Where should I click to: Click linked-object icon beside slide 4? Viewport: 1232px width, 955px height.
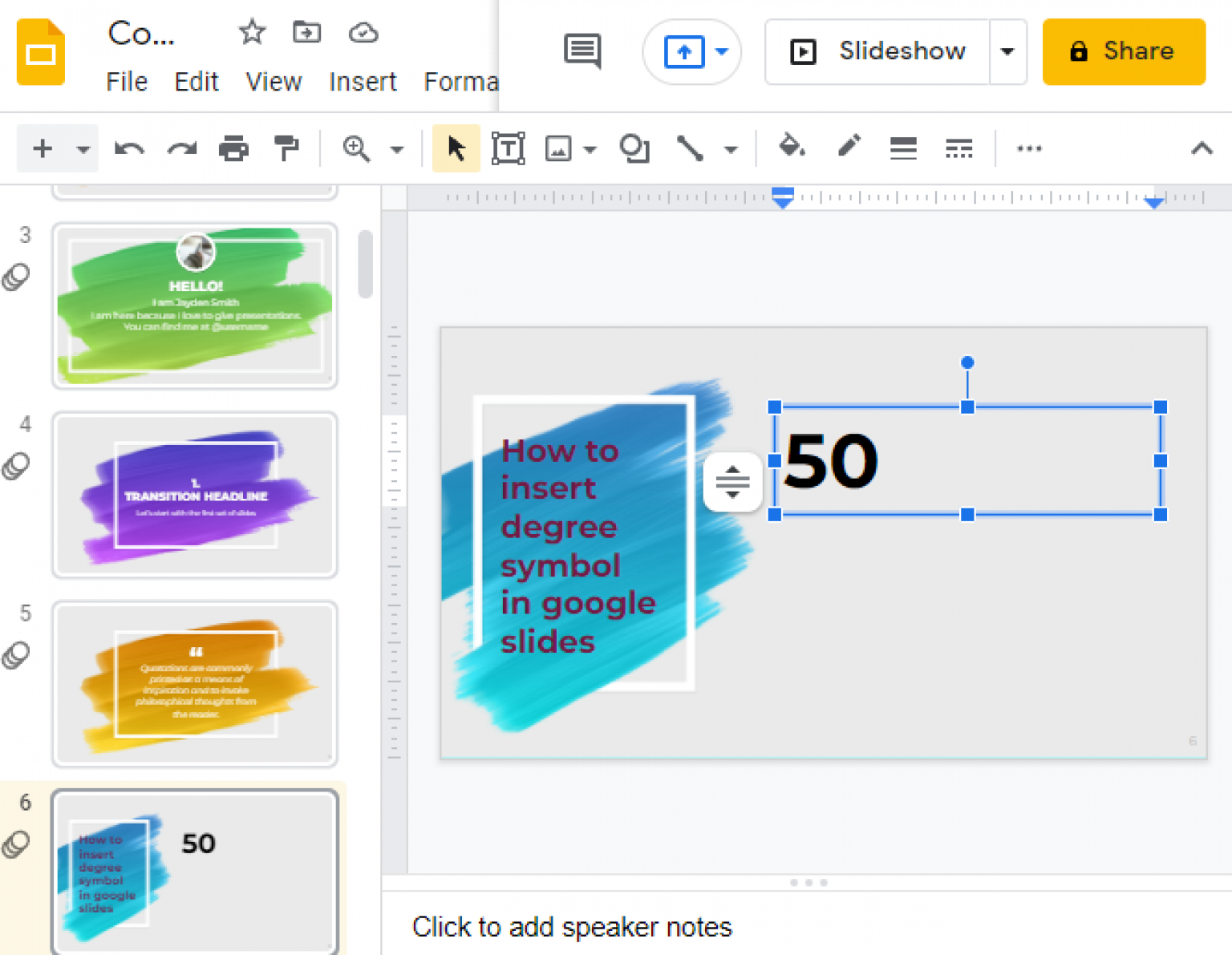16,466
